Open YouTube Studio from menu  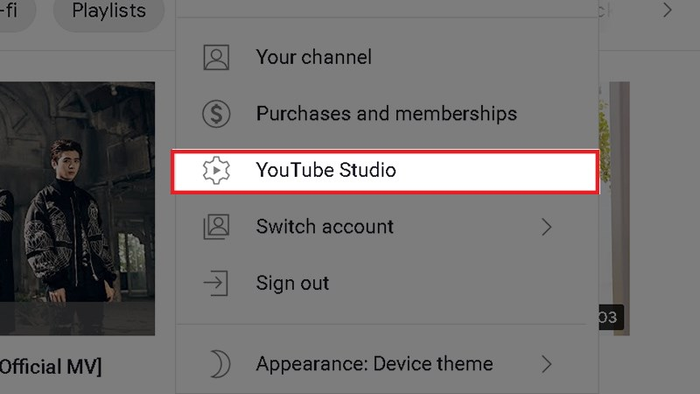385,172
